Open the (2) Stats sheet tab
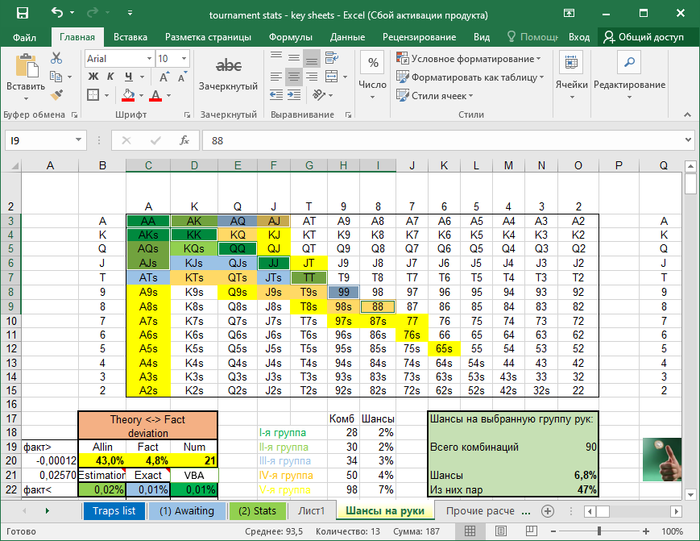700x541 pixels. click(257, 511)
